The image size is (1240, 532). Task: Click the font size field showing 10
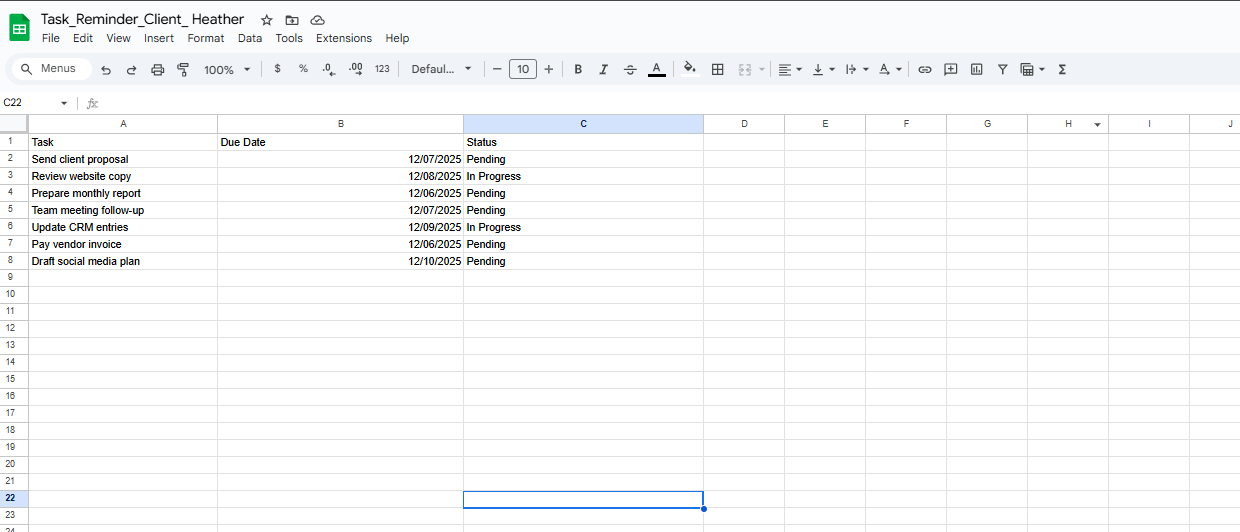pos(523,69)
